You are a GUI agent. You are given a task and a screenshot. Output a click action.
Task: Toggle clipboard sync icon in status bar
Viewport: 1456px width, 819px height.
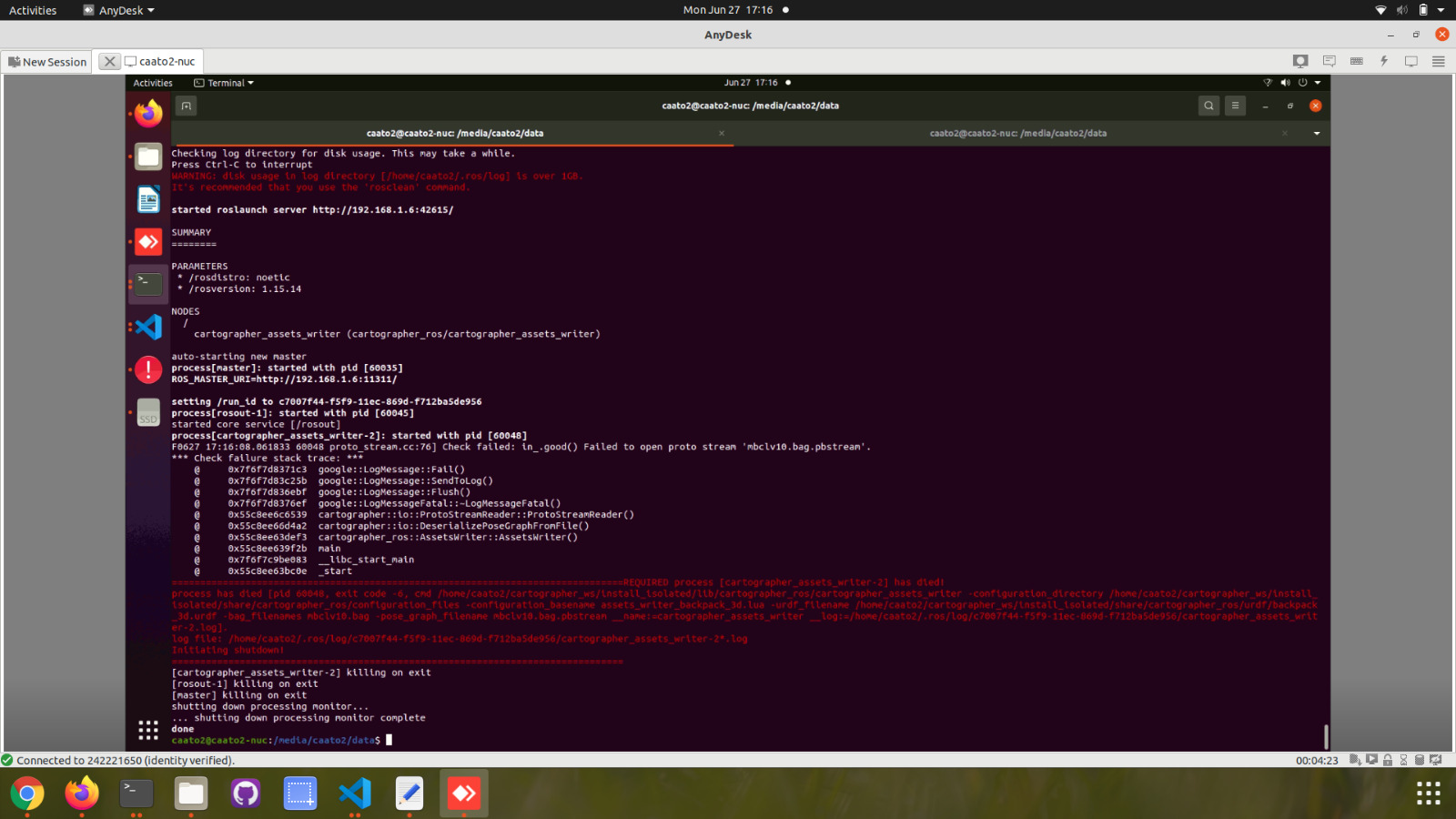(1355, 760)
